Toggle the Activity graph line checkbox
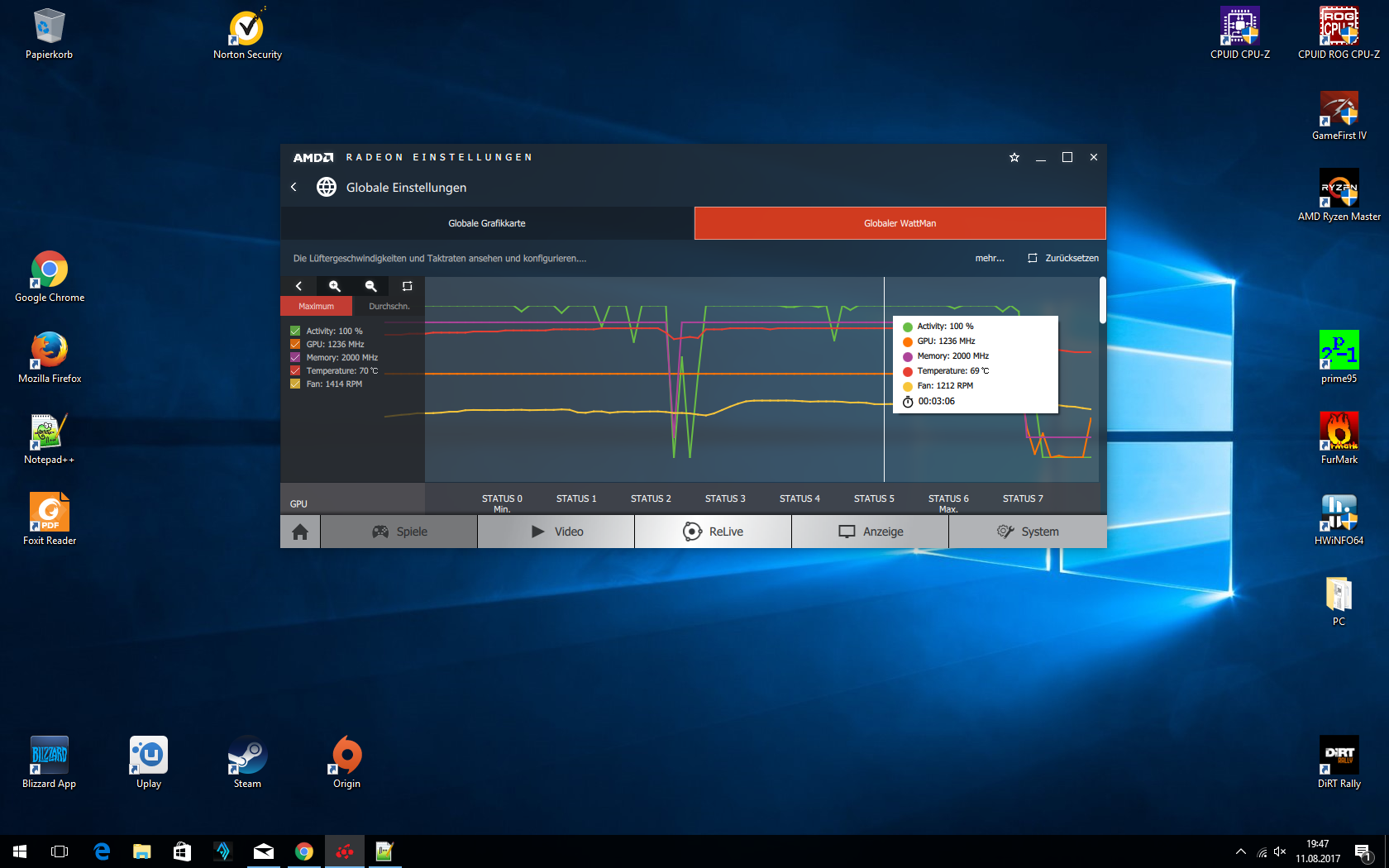 click(295, 331)
